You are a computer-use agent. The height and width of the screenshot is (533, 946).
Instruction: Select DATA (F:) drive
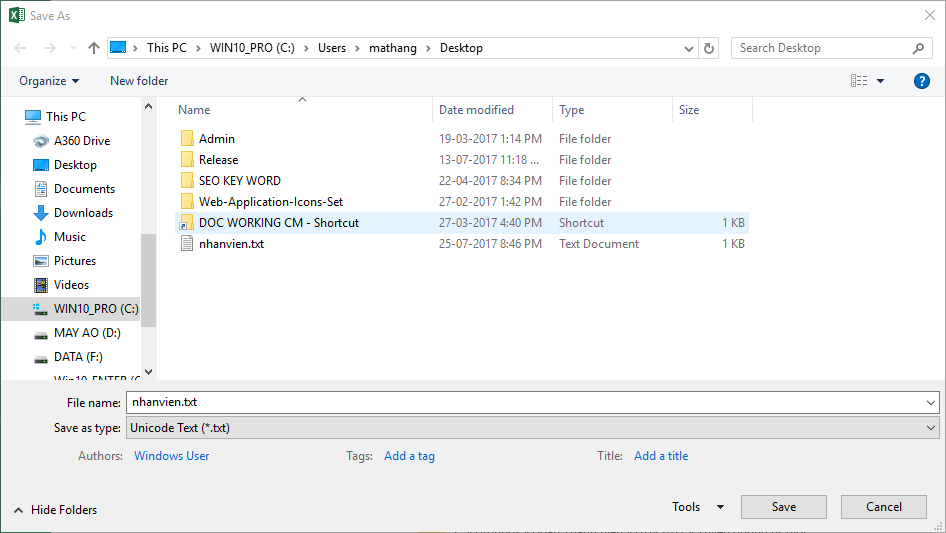pyautogui.click(x=78, y=357)
